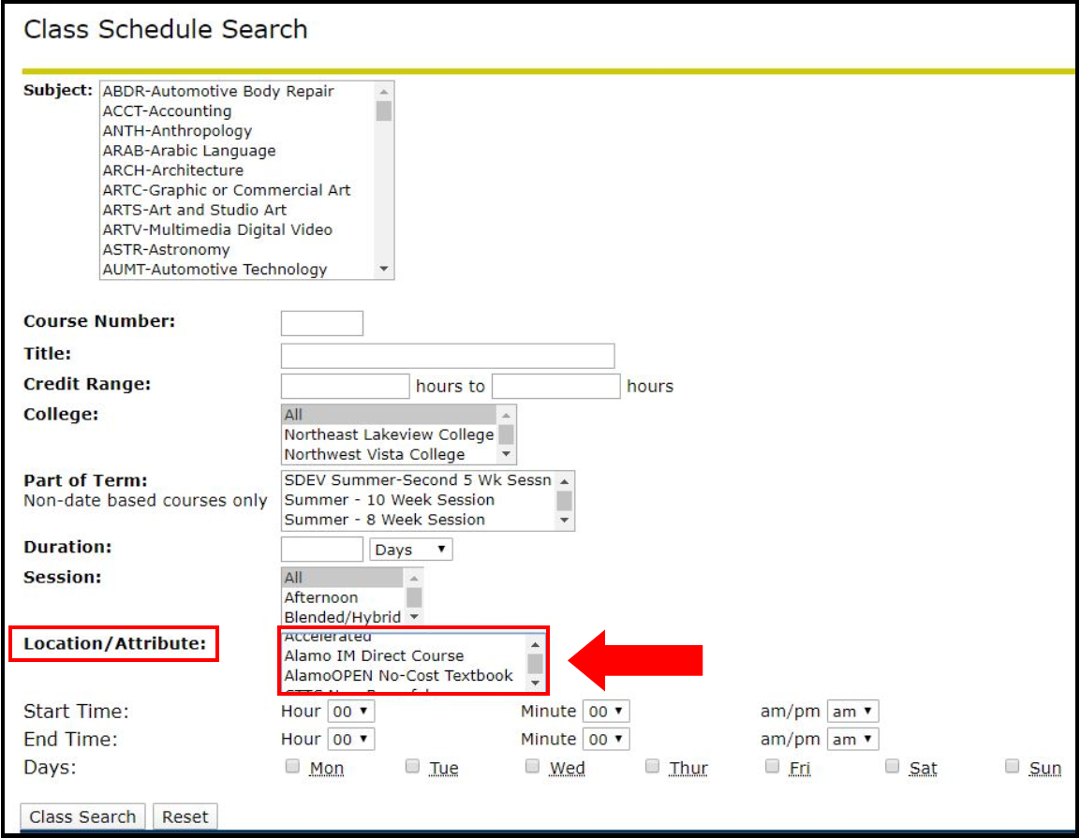The width and height of the screenshot is (1080, 838).
Task: Open the Duration units dropdown showing Days
Action: 410,549
